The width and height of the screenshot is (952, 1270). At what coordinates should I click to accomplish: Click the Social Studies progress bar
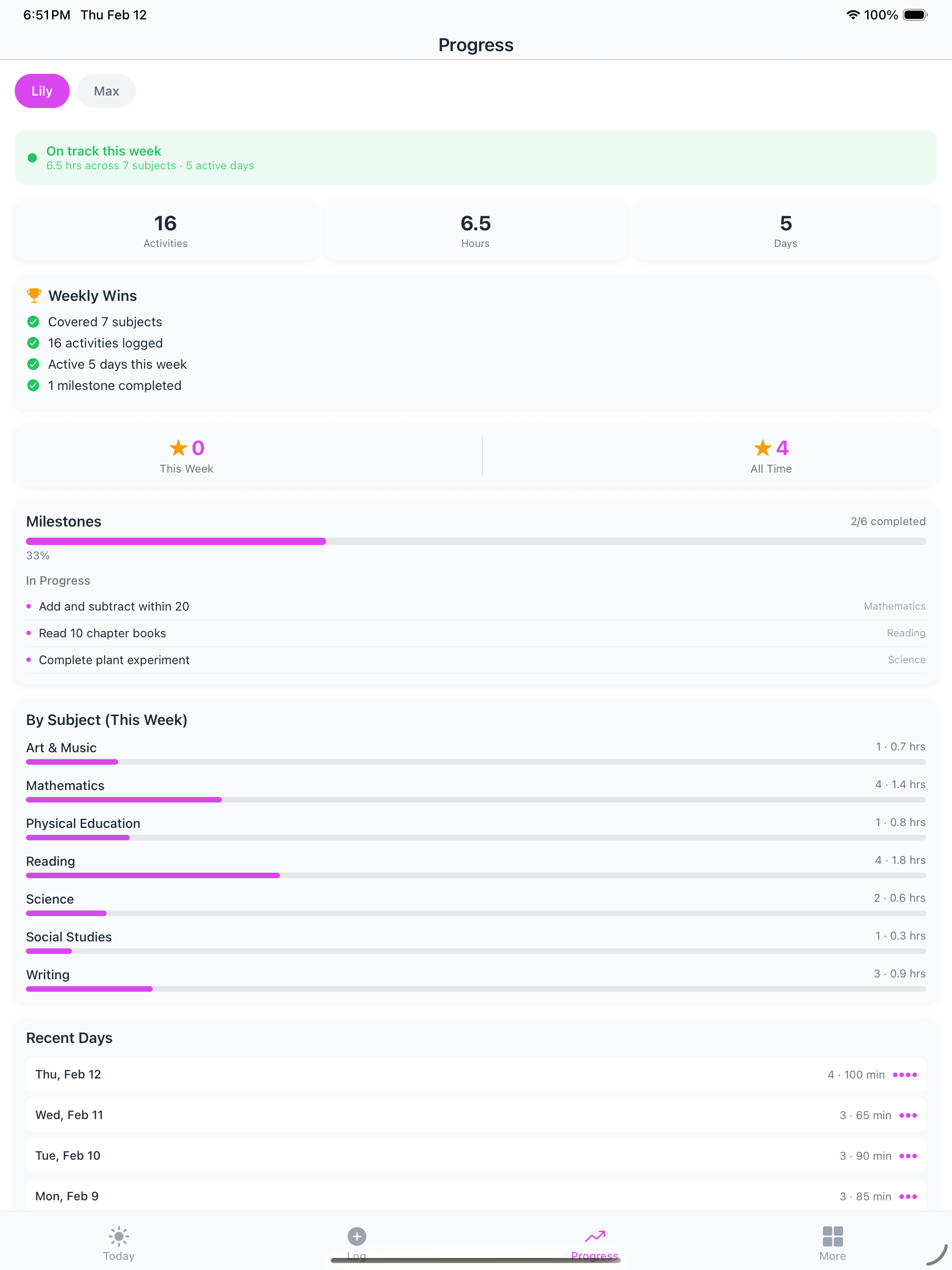476,952
